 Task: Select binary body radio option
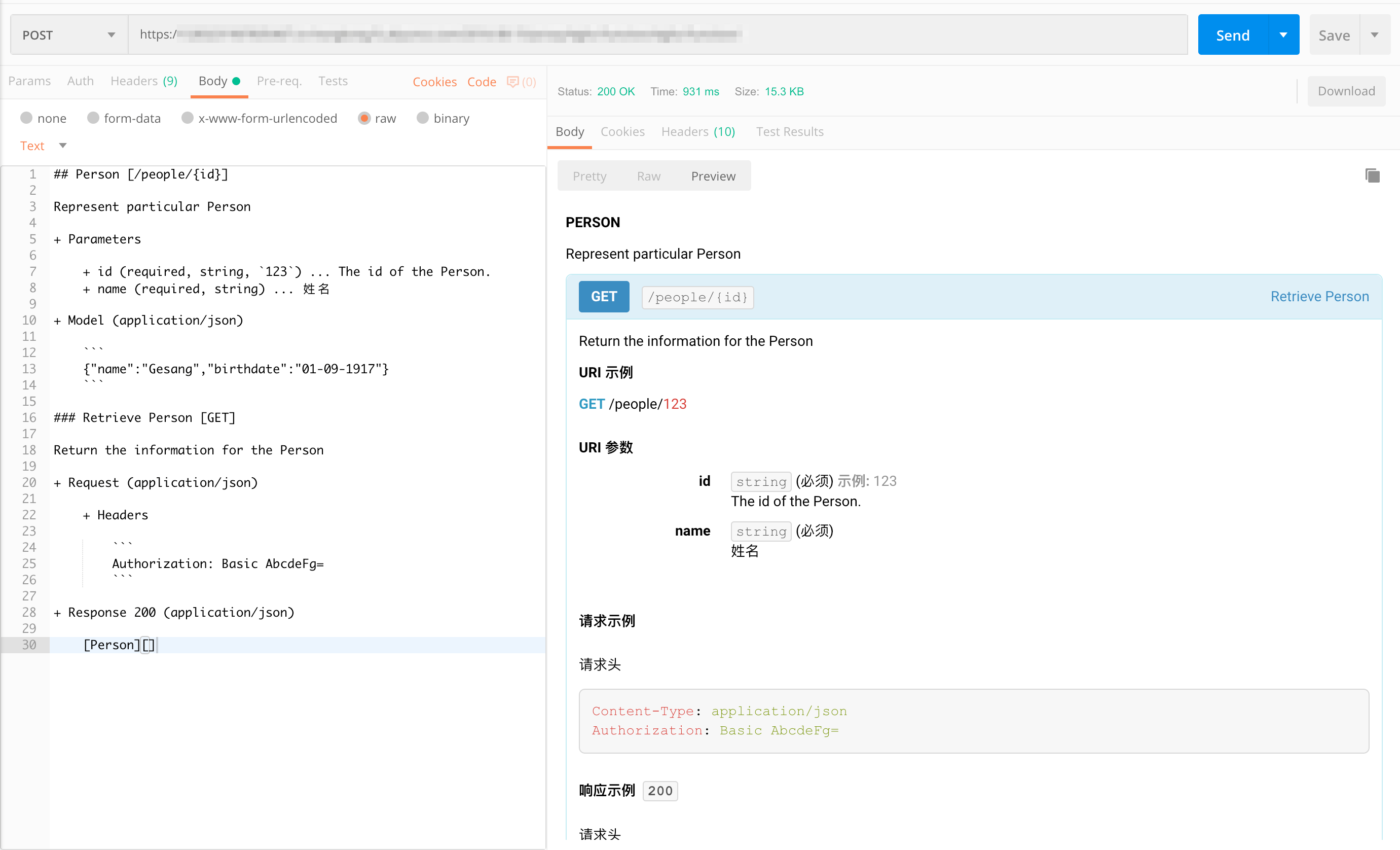tap(422, 118)
